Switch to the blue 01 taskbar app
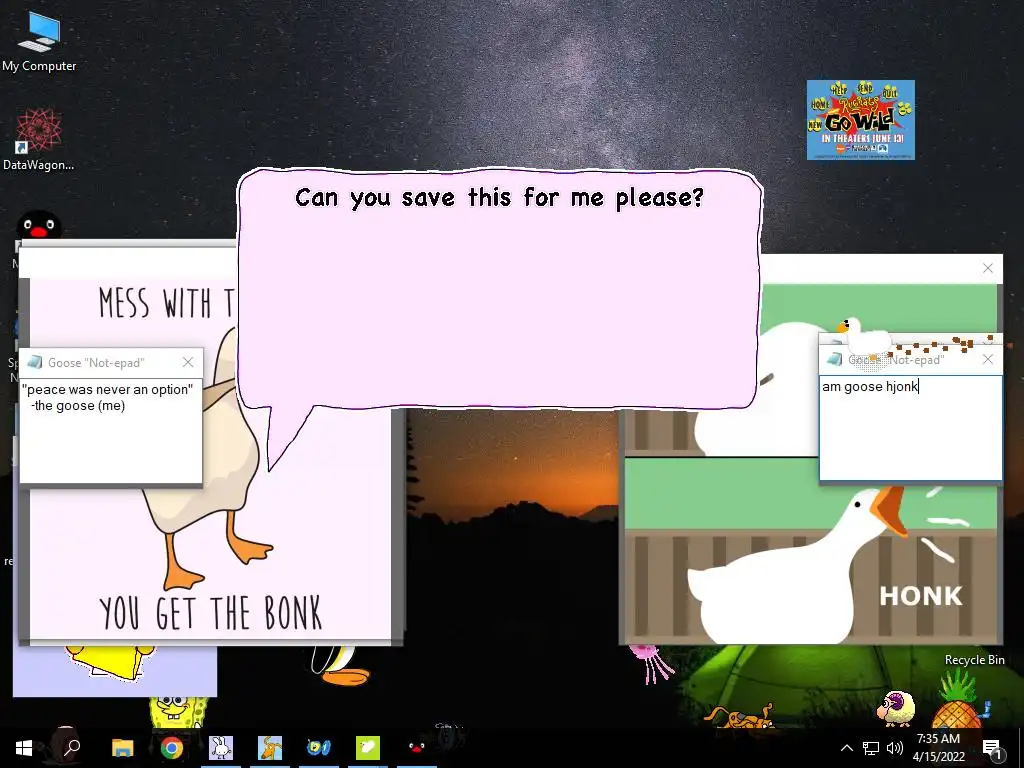This screenshot has height=768, width=1024. 319,748
